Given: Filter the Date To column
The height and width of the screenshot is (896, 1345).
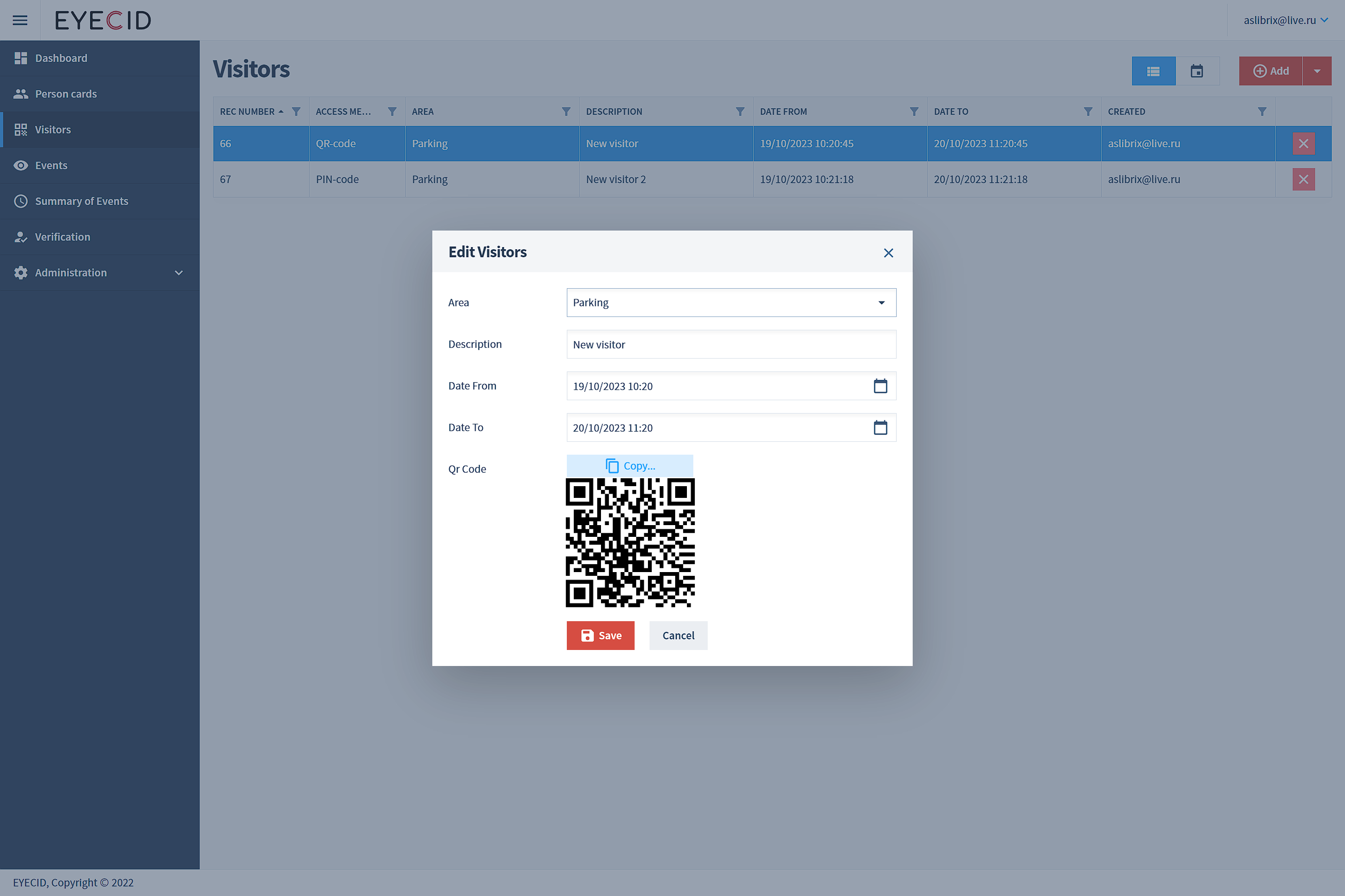Looking at the screenshot, I should click(x=1088, y=112).
